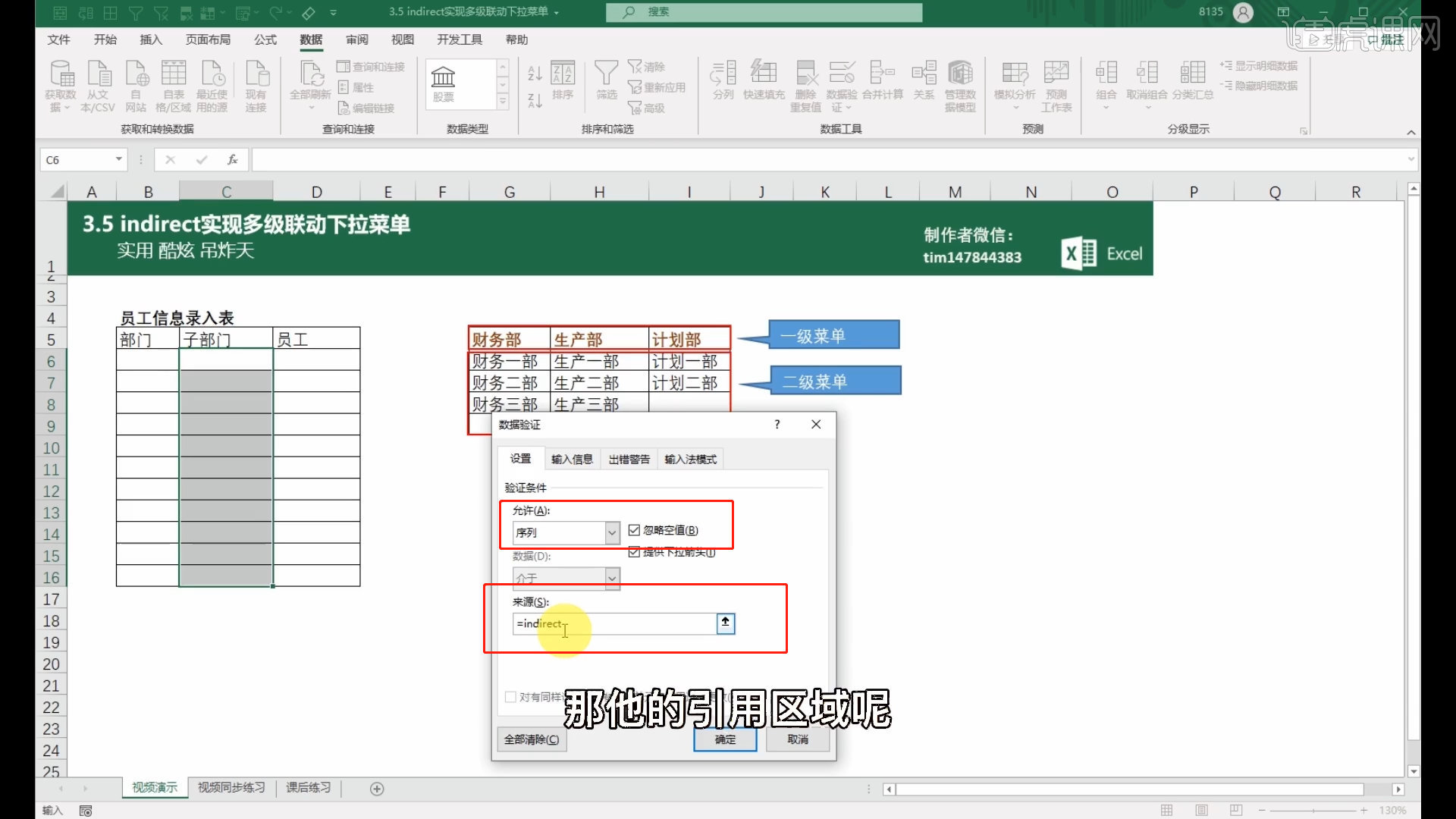
Task: Open the Group (组合) outline icon
Action: [x=1106, y=86]
